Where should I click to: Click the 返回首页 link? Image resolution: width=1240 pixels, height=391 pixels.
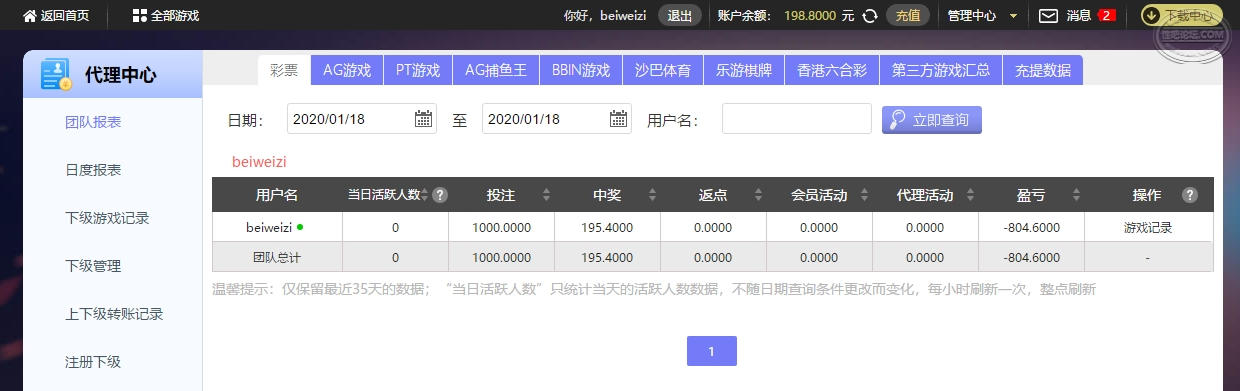click(x=65, y=15)
